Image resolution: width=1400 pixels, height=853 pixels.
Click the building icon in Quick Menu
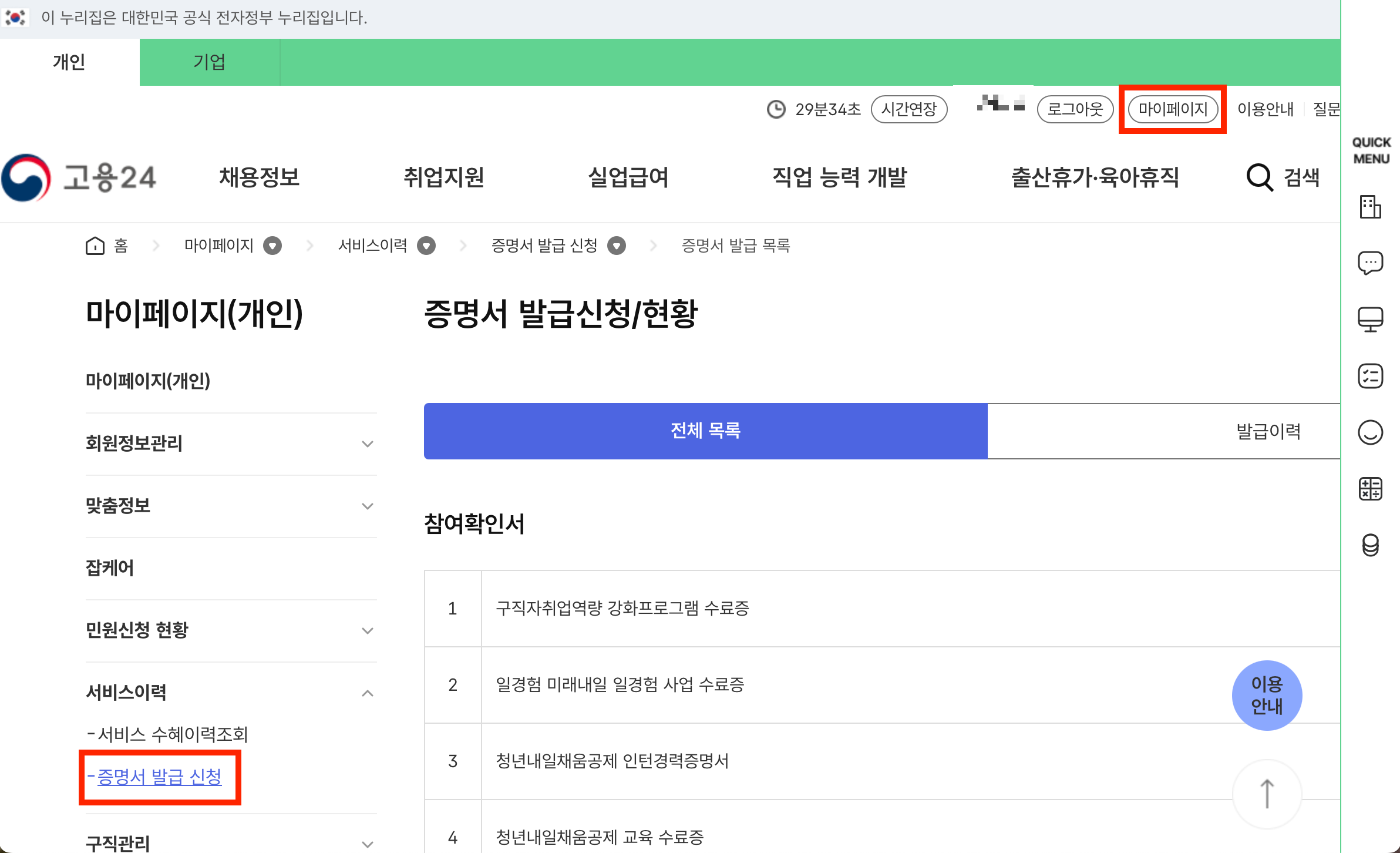point(1370,207)
